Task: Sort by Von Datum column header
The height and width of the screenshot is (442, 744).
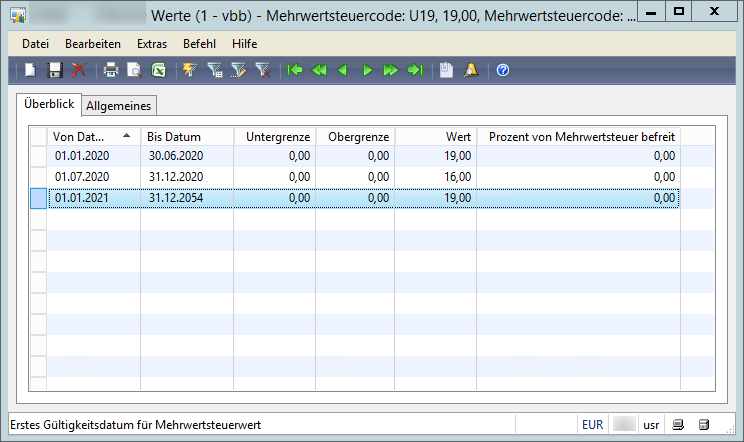Action: tap(93, 137)
